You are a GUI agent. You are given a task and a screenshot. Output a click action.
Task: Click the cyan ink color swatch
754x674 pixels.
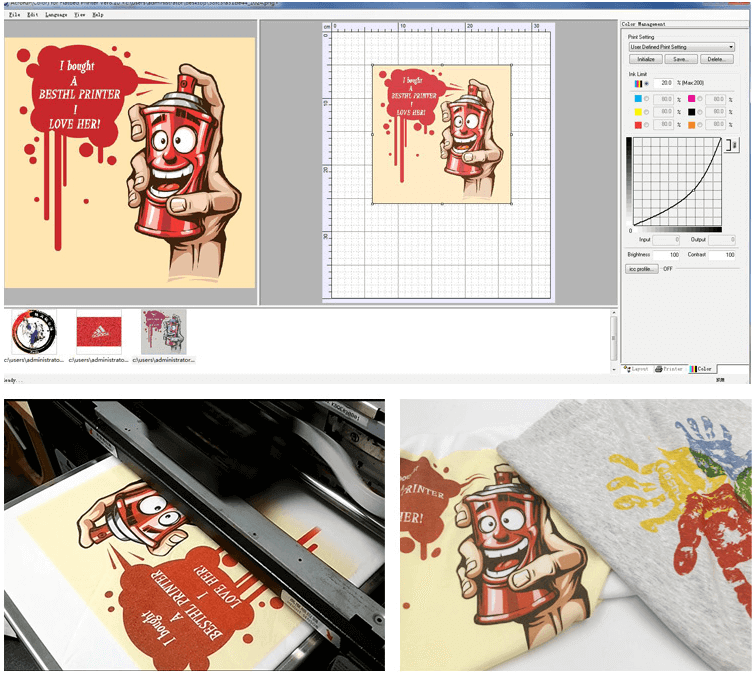[x=638, y=99]
